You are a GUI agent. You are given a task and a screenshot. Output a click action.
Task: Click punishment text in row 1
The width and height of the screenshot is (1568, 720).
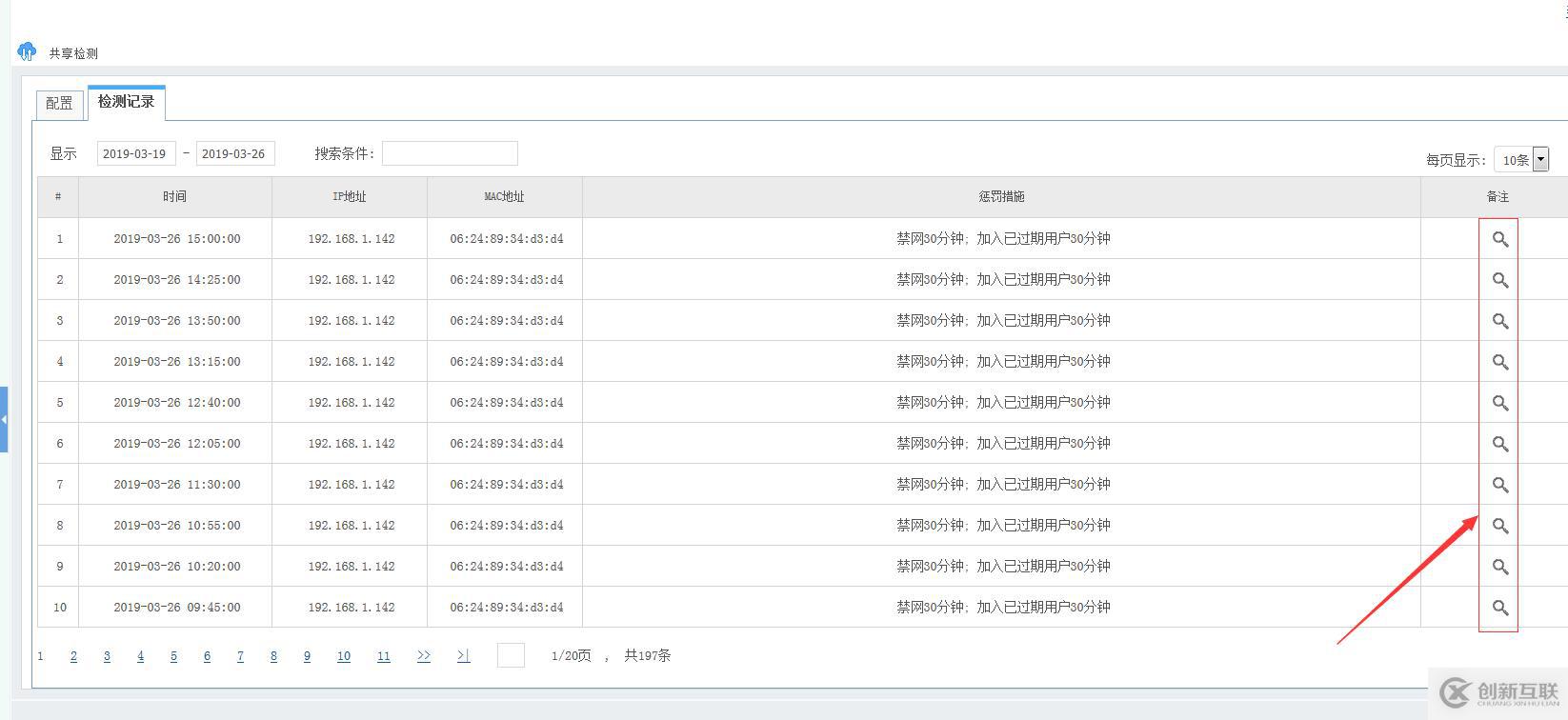click(1003, 239)
